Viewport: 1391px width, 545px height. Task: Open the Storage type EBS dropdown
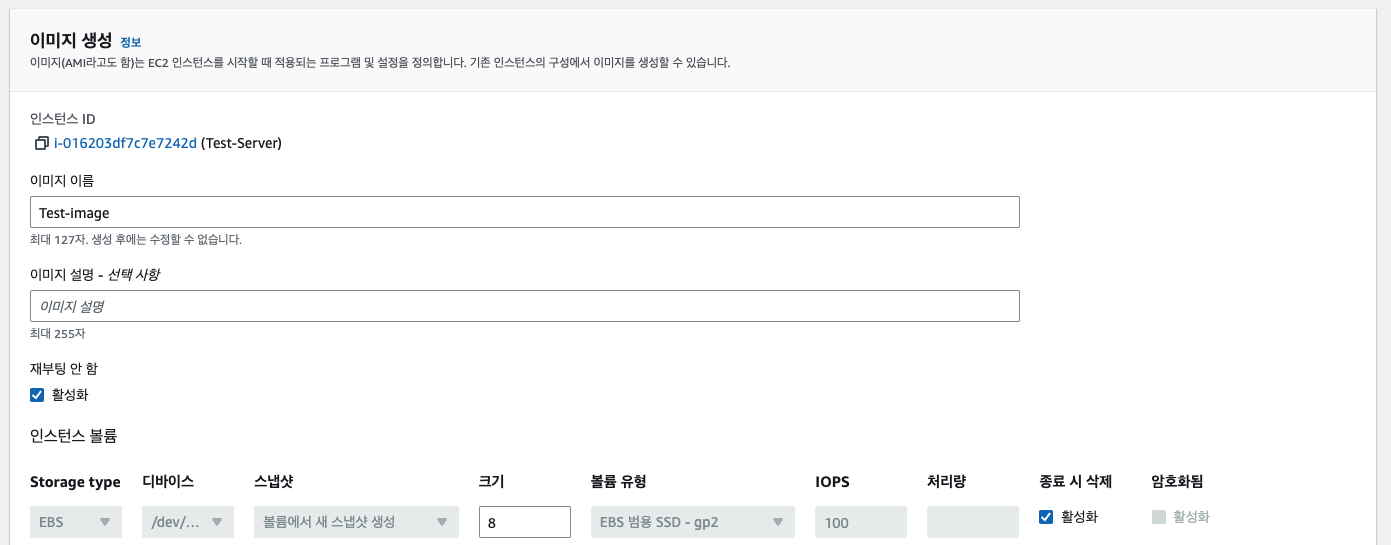pos(76,522)
